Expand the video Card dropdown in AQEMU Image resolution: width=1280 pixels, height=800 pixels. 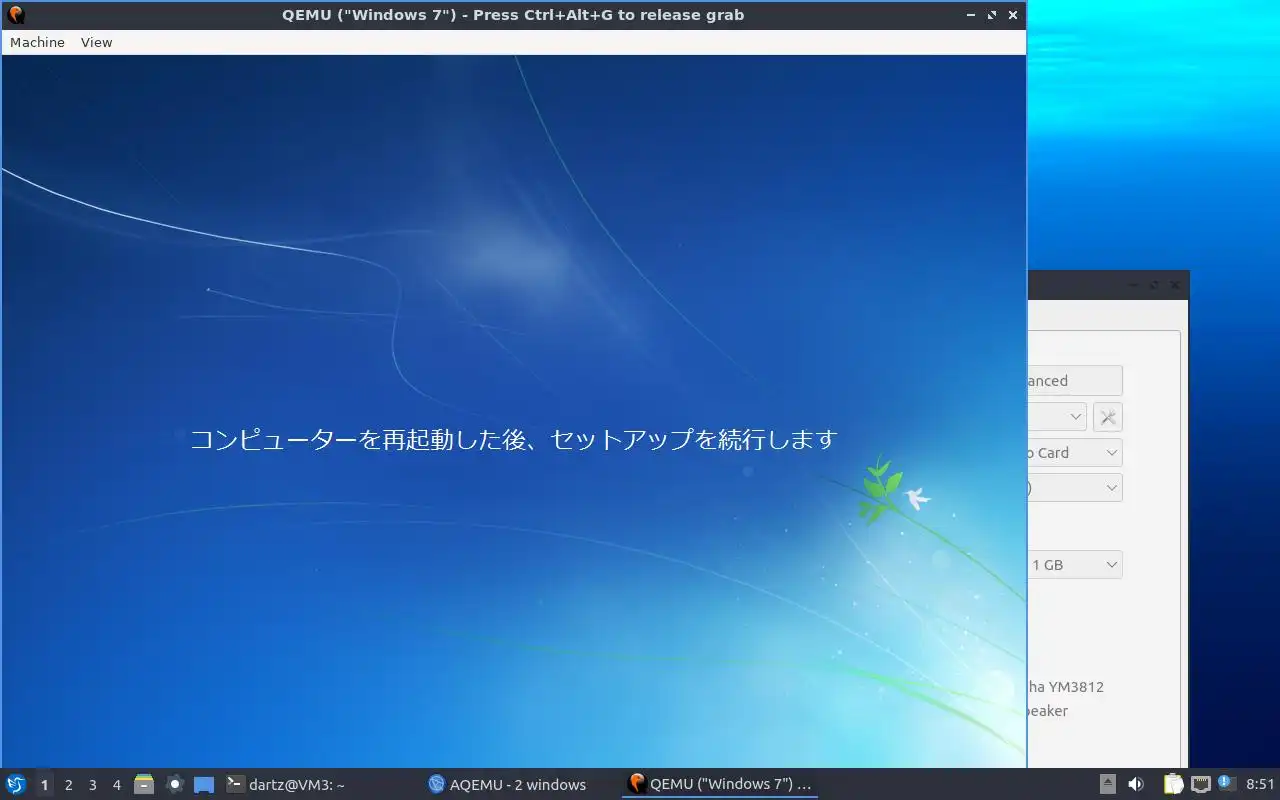1075,453
